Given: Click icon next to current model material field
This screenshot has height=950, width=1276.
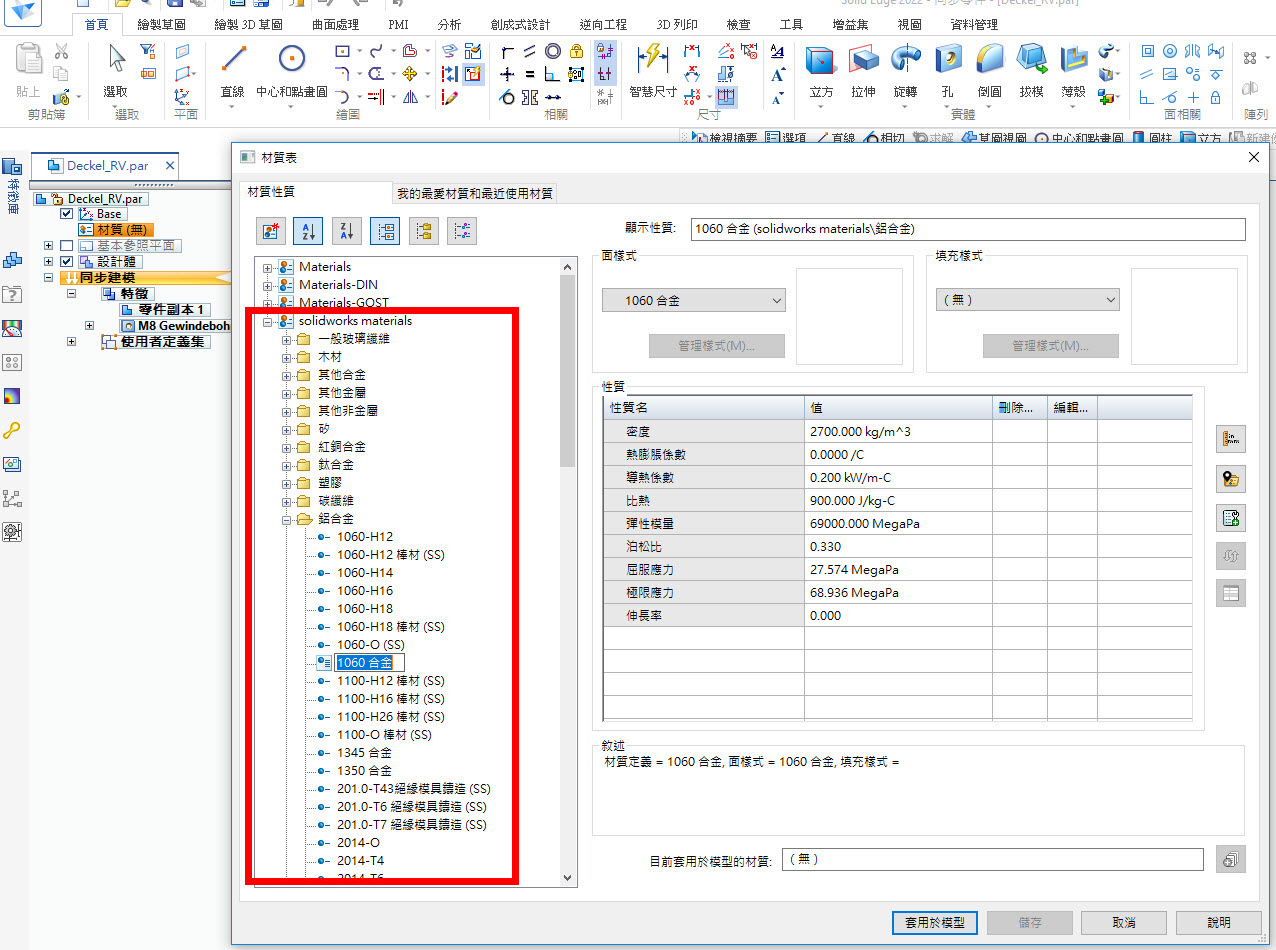Looking at the screenshot, I should point(1231,859).
